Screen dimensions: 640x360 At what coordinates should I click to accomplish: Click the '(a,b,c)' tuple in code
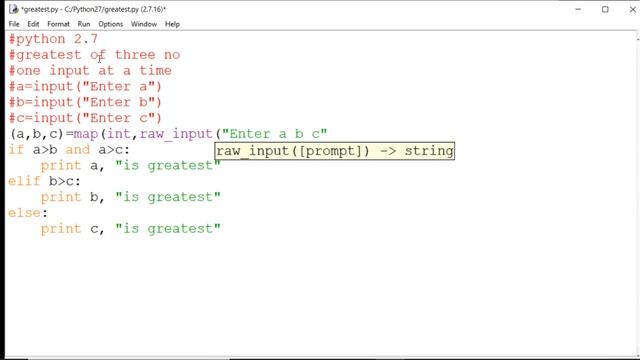(37, 134)
